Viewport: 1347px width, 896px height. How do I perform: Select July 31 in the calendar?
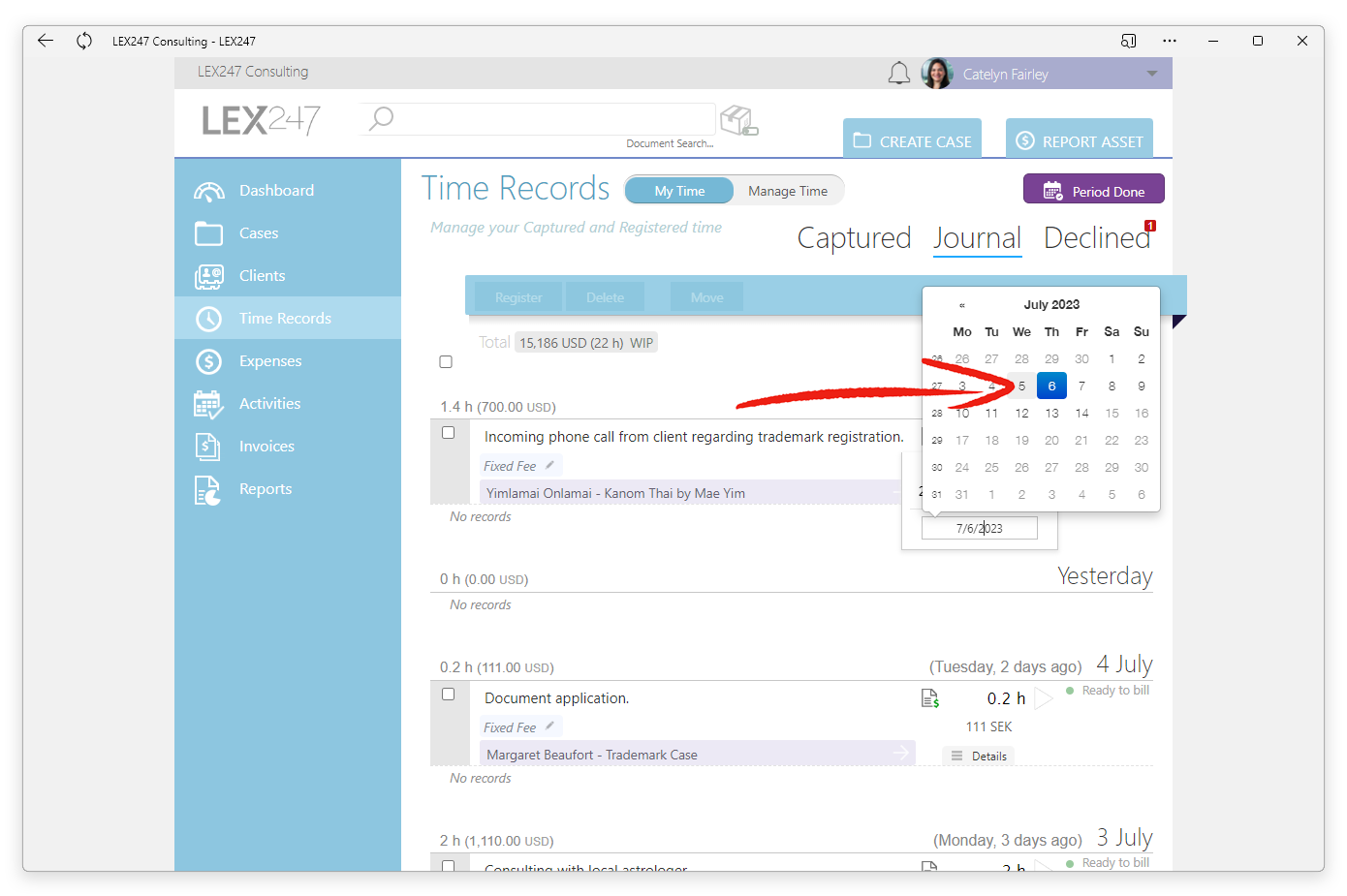coord(961,494)
